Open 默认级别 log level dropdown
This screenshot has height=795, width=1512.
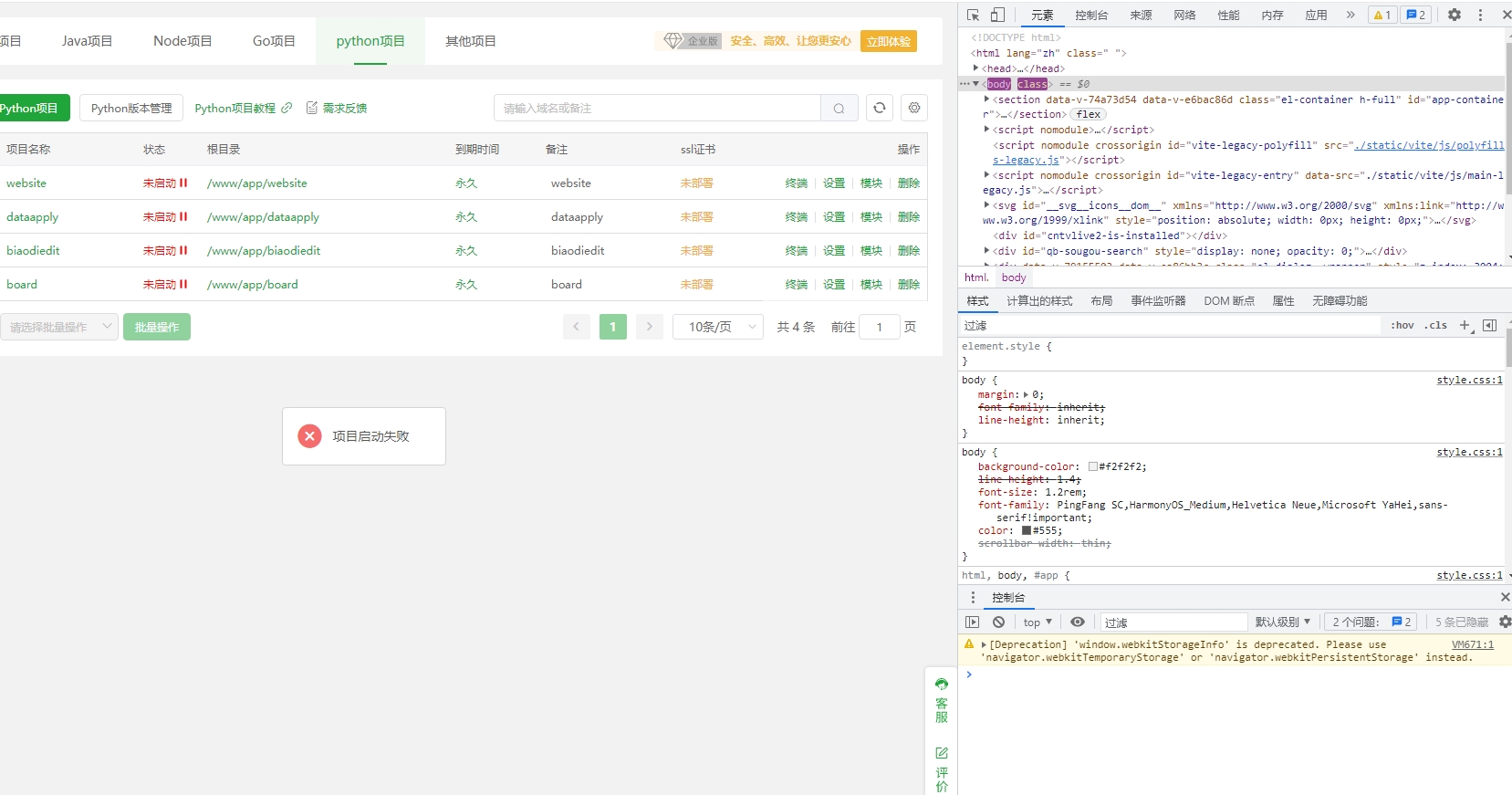(x=1283, y=622)
